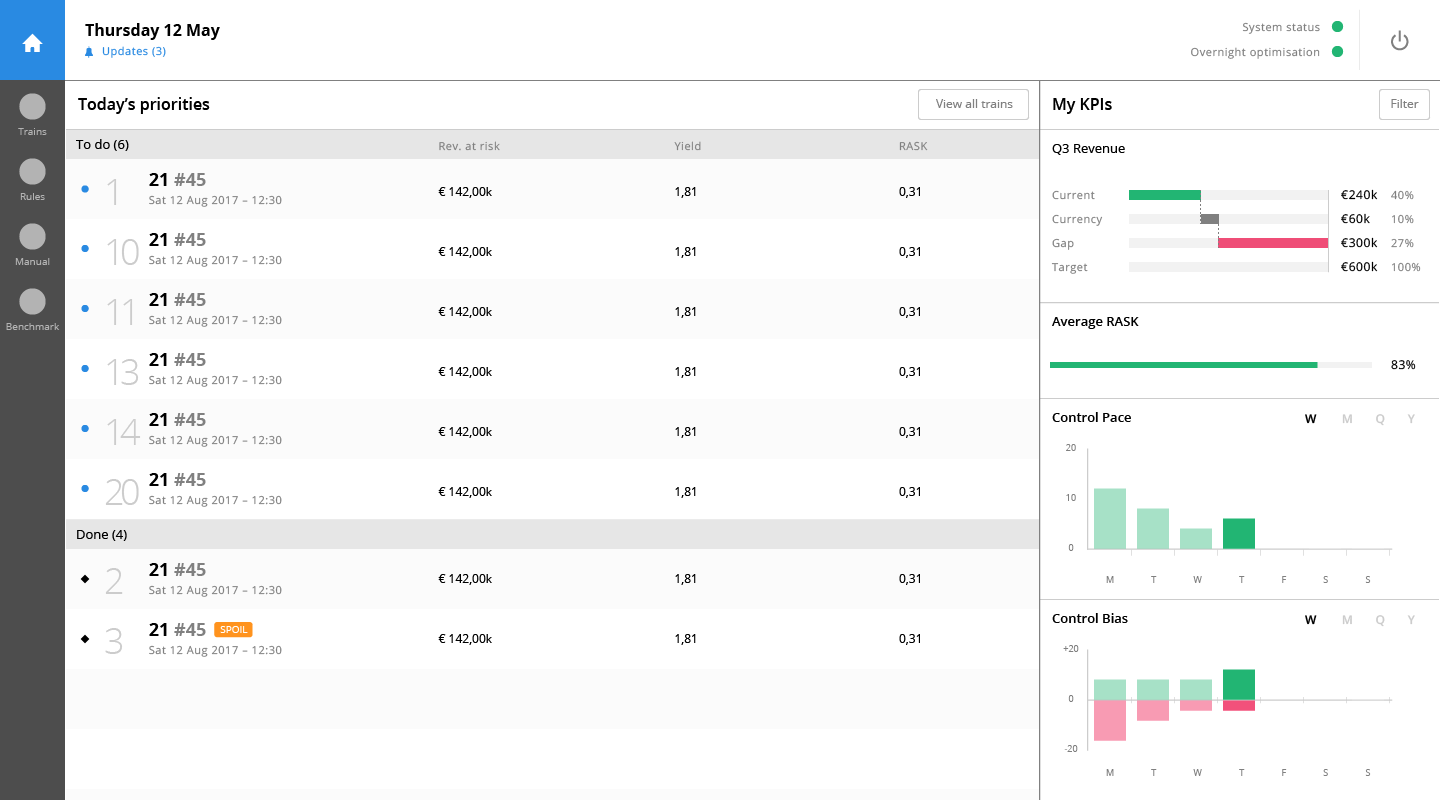The width and height of the screenshot is (1440, 800).
Task: Click the Gap revenue red bar
Action: pos(1273,243)
